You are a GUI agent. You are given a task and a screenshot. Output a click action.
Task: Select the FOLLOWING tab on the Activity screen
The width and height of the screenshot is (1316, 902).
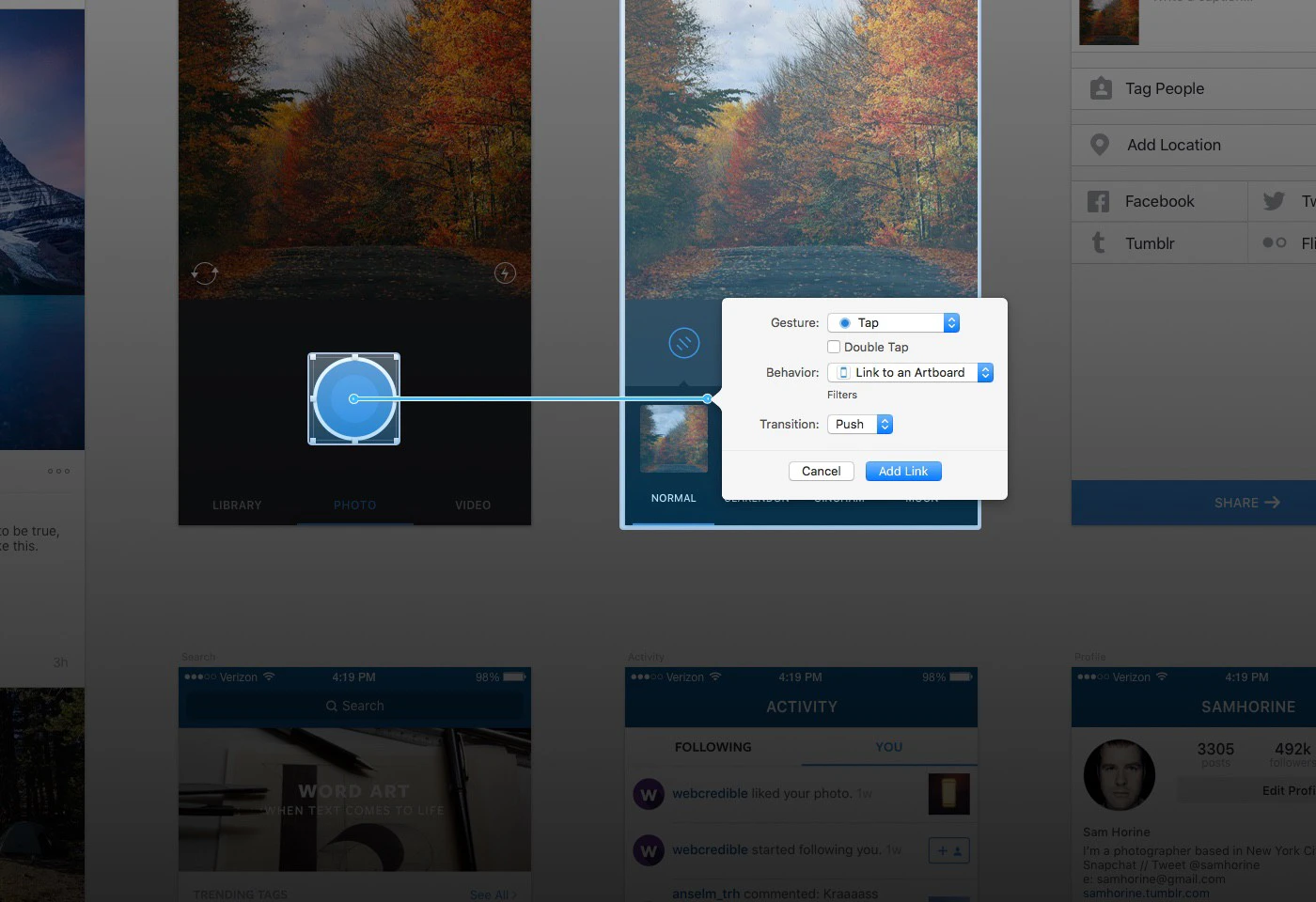pos(713,747)
